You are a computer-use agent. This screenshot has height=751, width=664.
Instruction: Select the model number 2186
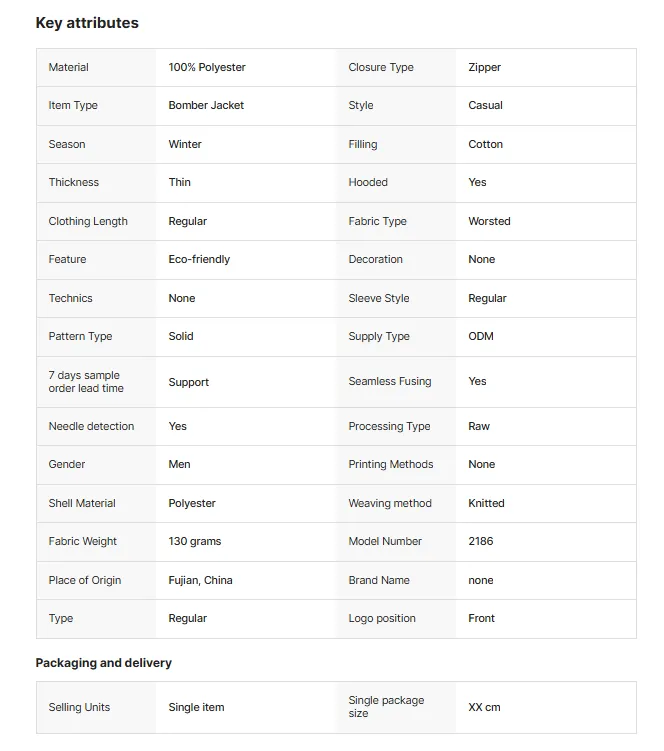(481, 541)
